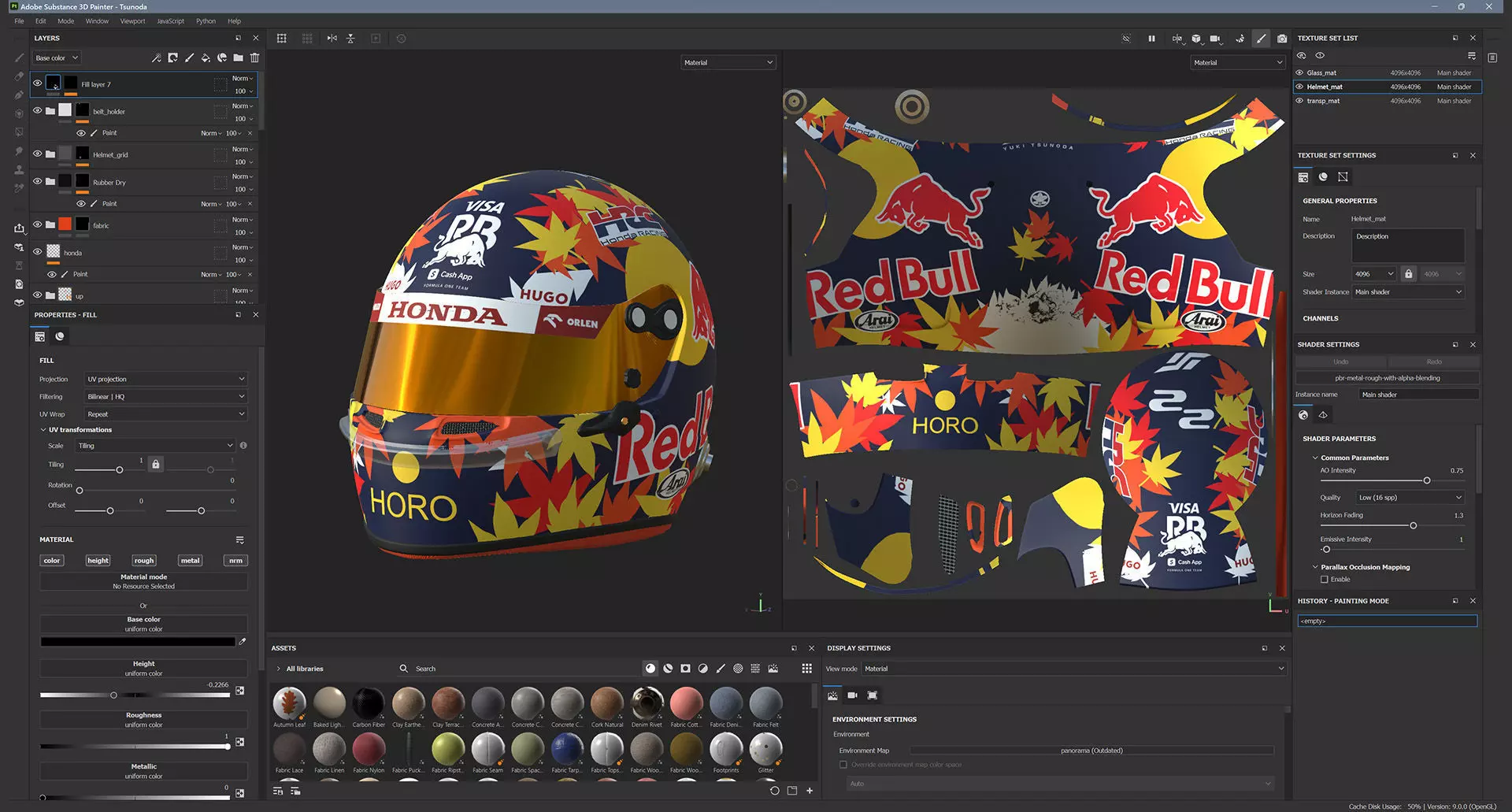This screenshot has height=812, width=1512.
Task: Toggle the rough material channel button
Action: (x=144, y=561)
